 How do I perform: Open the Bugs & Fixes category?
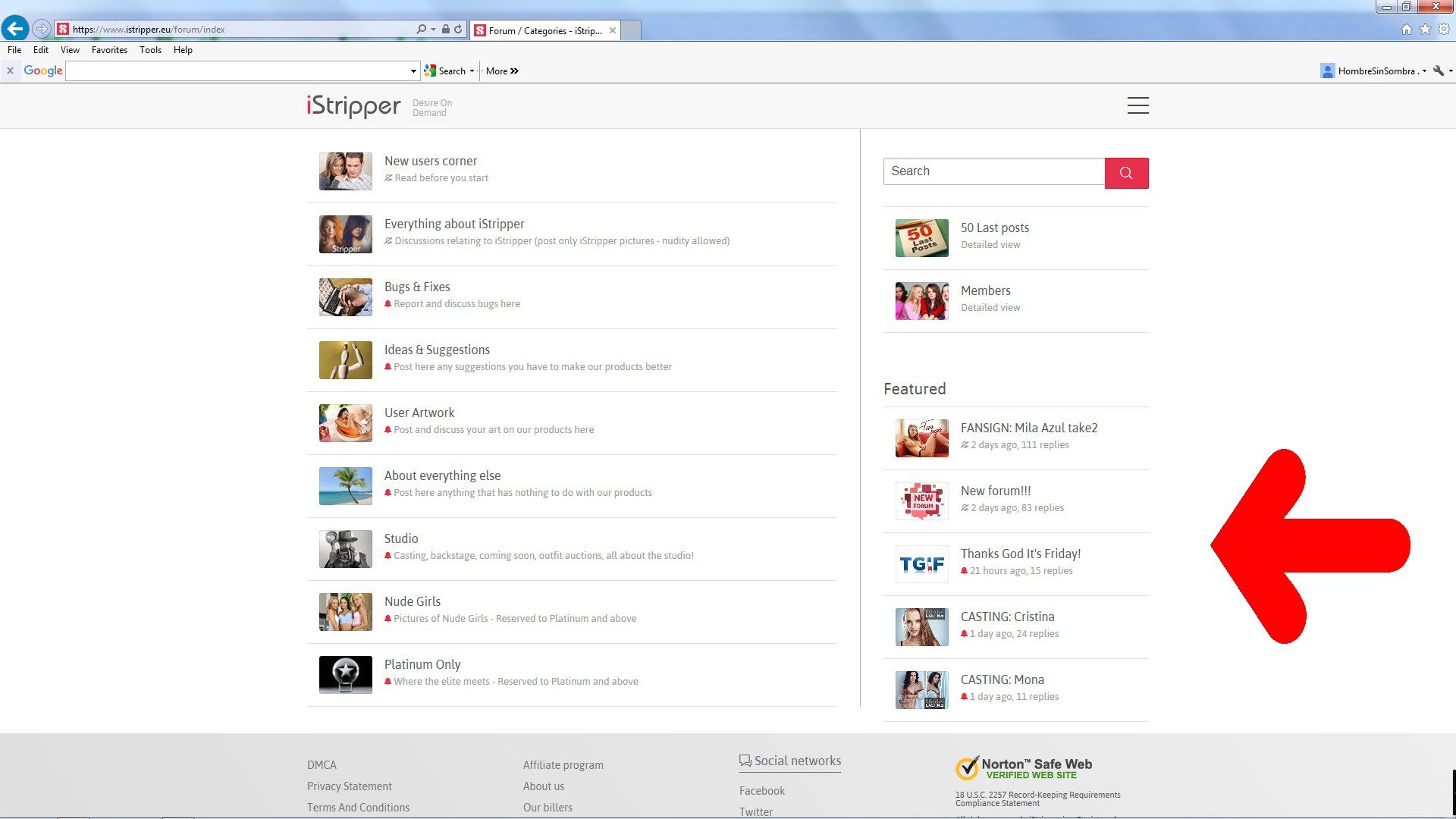tap(417, 287)
